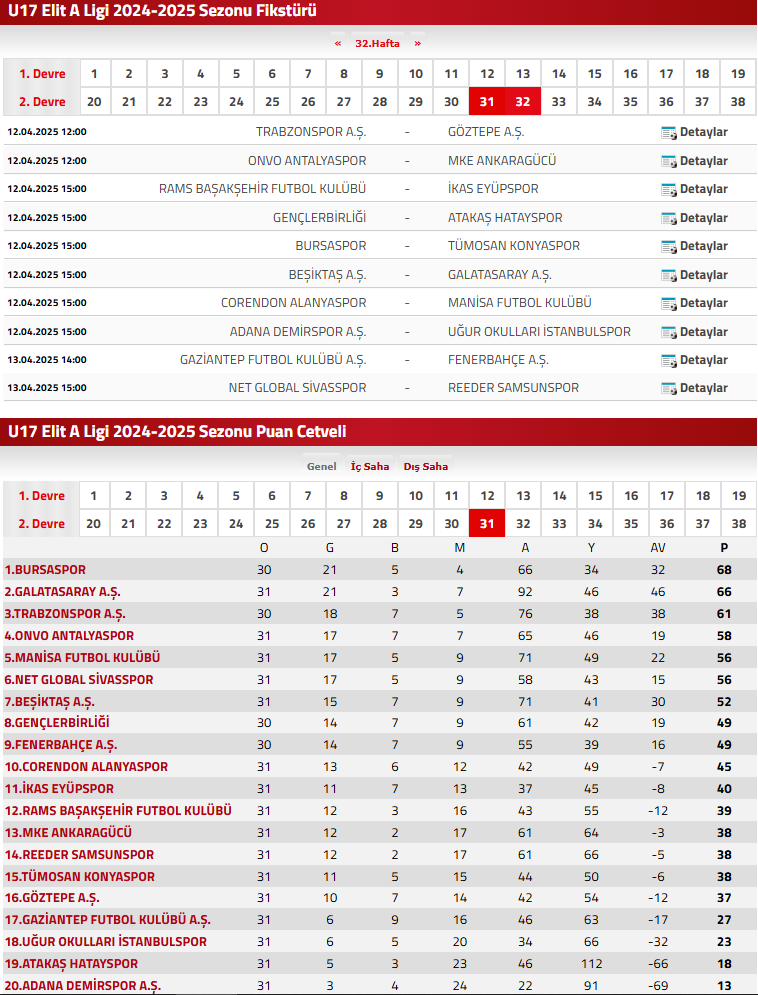758x995 pixels.
Task: Select week 1 in fixture week grid
Action: point(94,73)
